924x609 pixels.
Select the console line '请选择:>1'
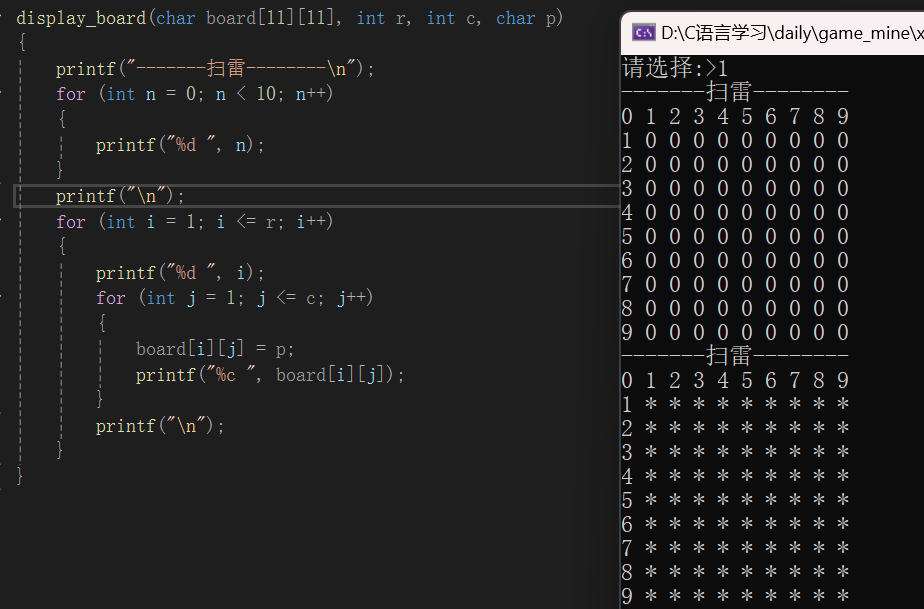675,68
